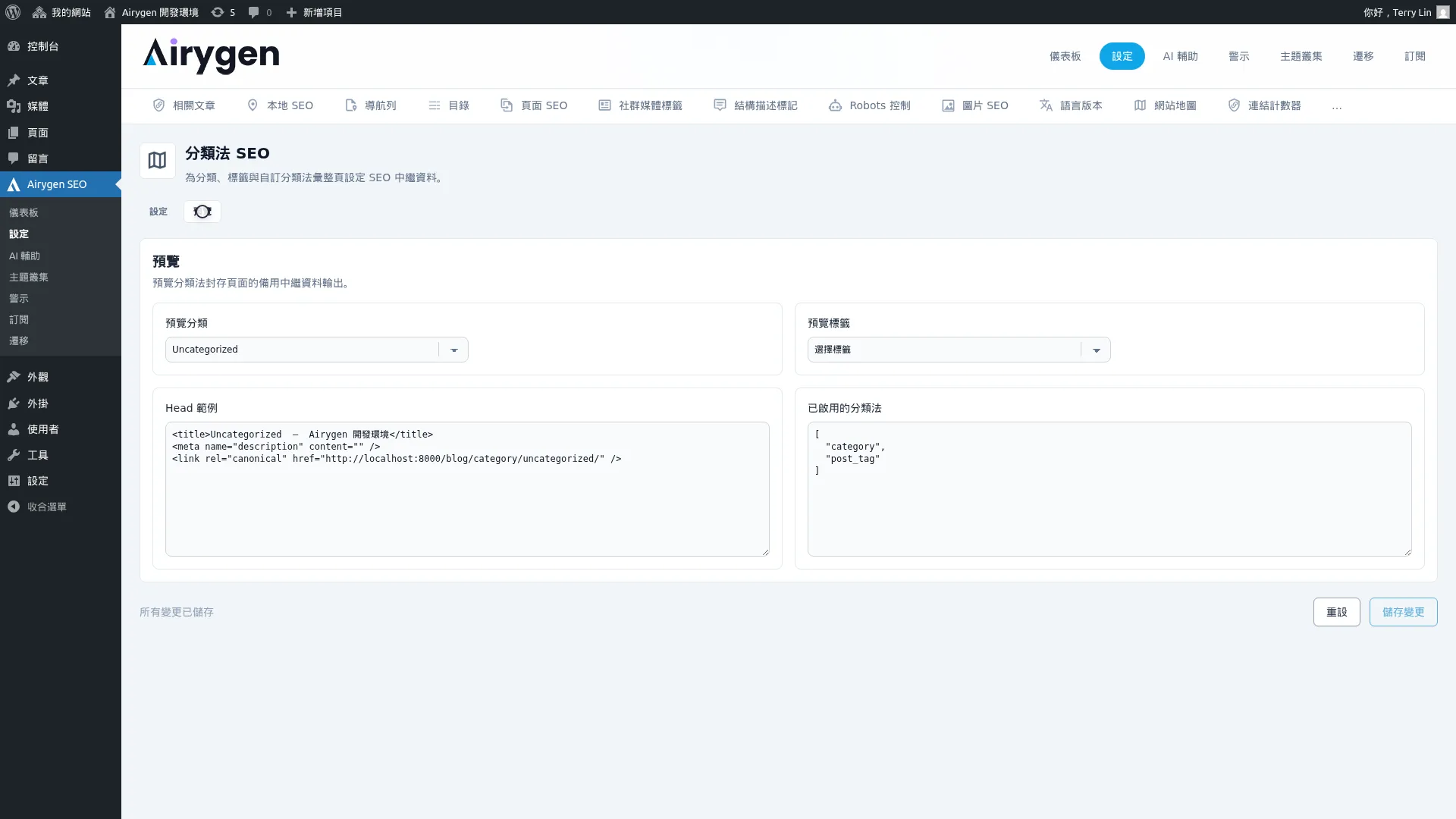This screenshot has width=1456, height=819.
Task: Open WordPress 設定 below 工具 in sidebar
Action: point(61,481)
